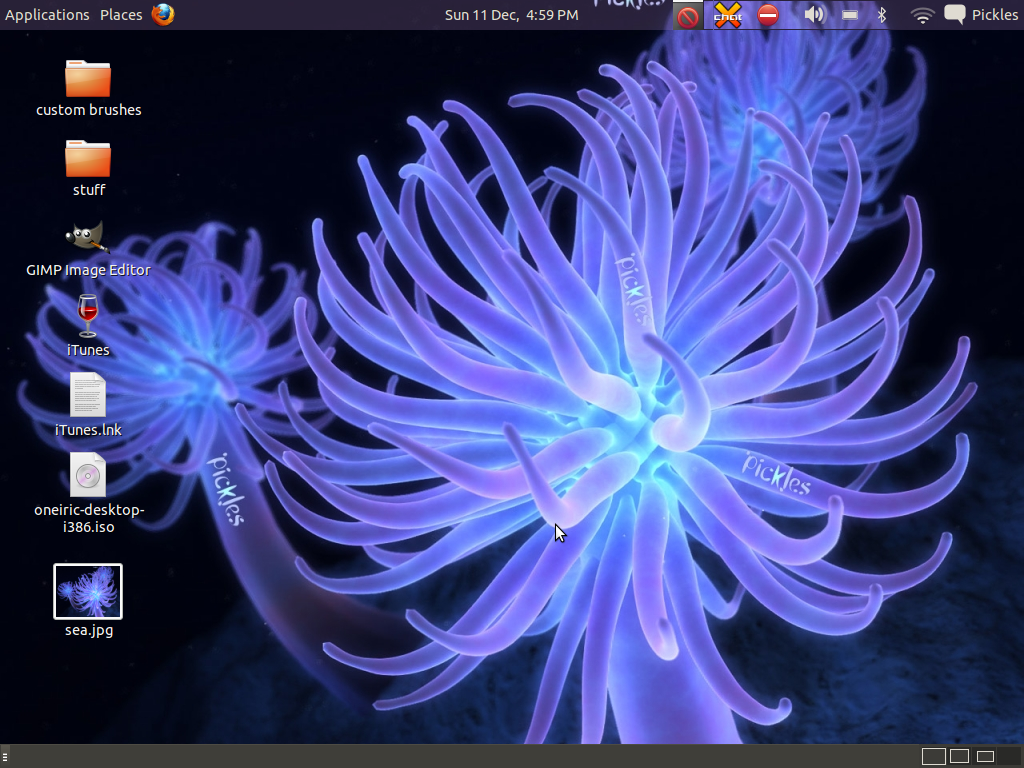Viewport: 1024px width, 768px height.
Task: Open the Places menu
Action: coord(121,14)
